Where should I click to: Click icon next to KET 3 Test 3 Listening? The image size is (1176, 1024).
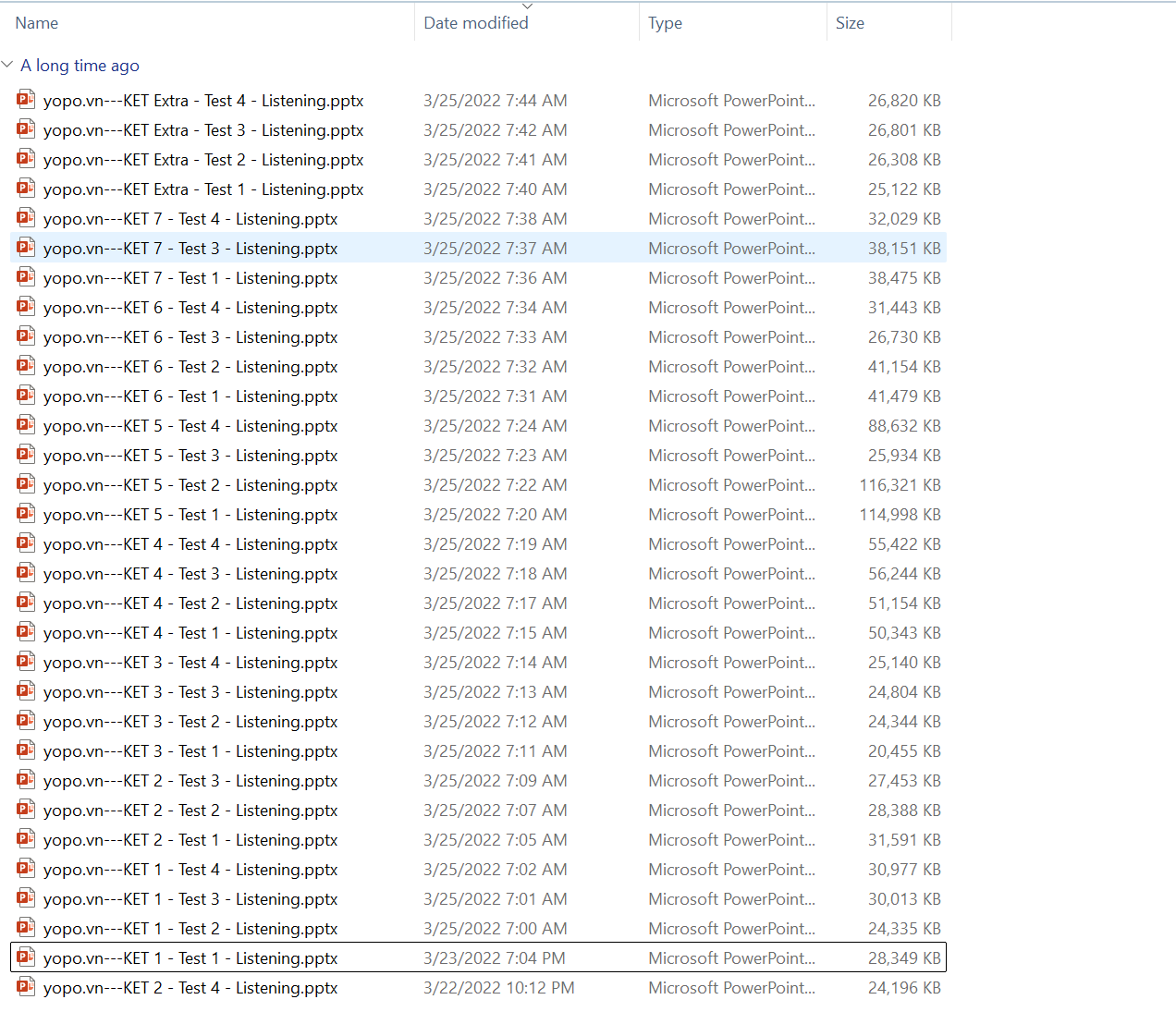click(x=26, y=691)
